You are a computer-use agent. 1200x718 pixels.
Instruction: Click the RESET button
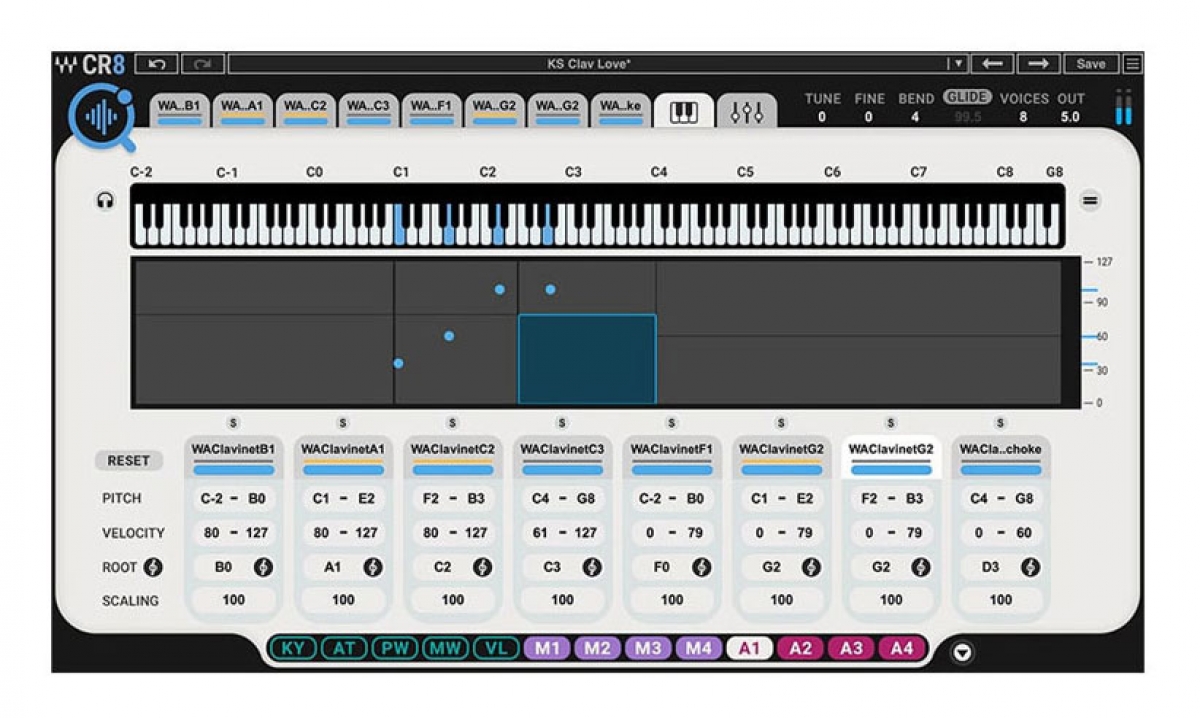tap(129, 461)
